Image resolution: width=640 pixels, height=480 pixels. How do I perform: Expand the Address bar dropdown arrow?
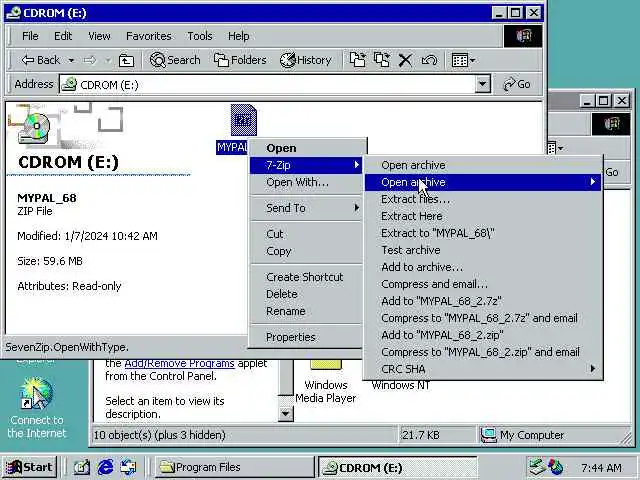(x=482, y=84)
